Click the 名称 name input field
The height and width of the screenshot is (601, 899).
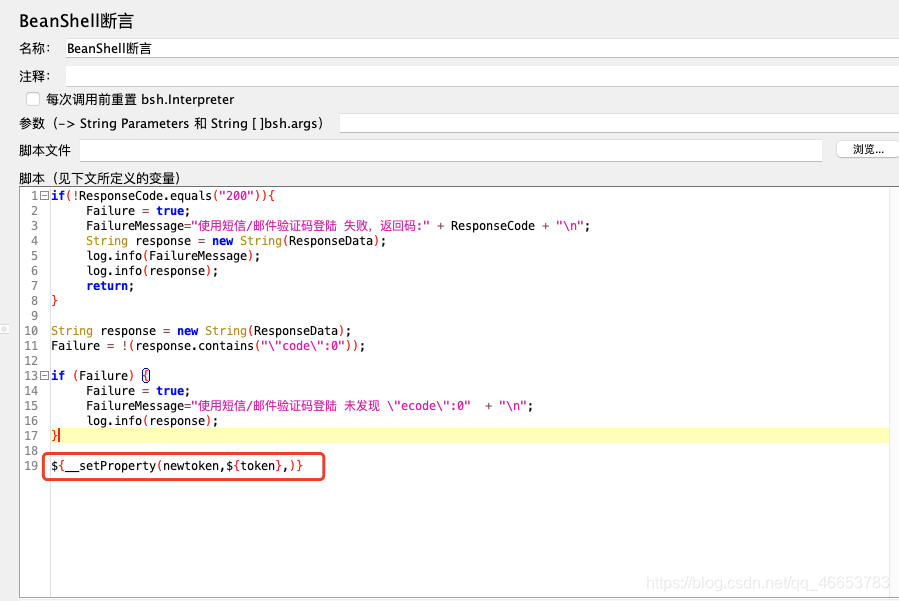[482, 48]
